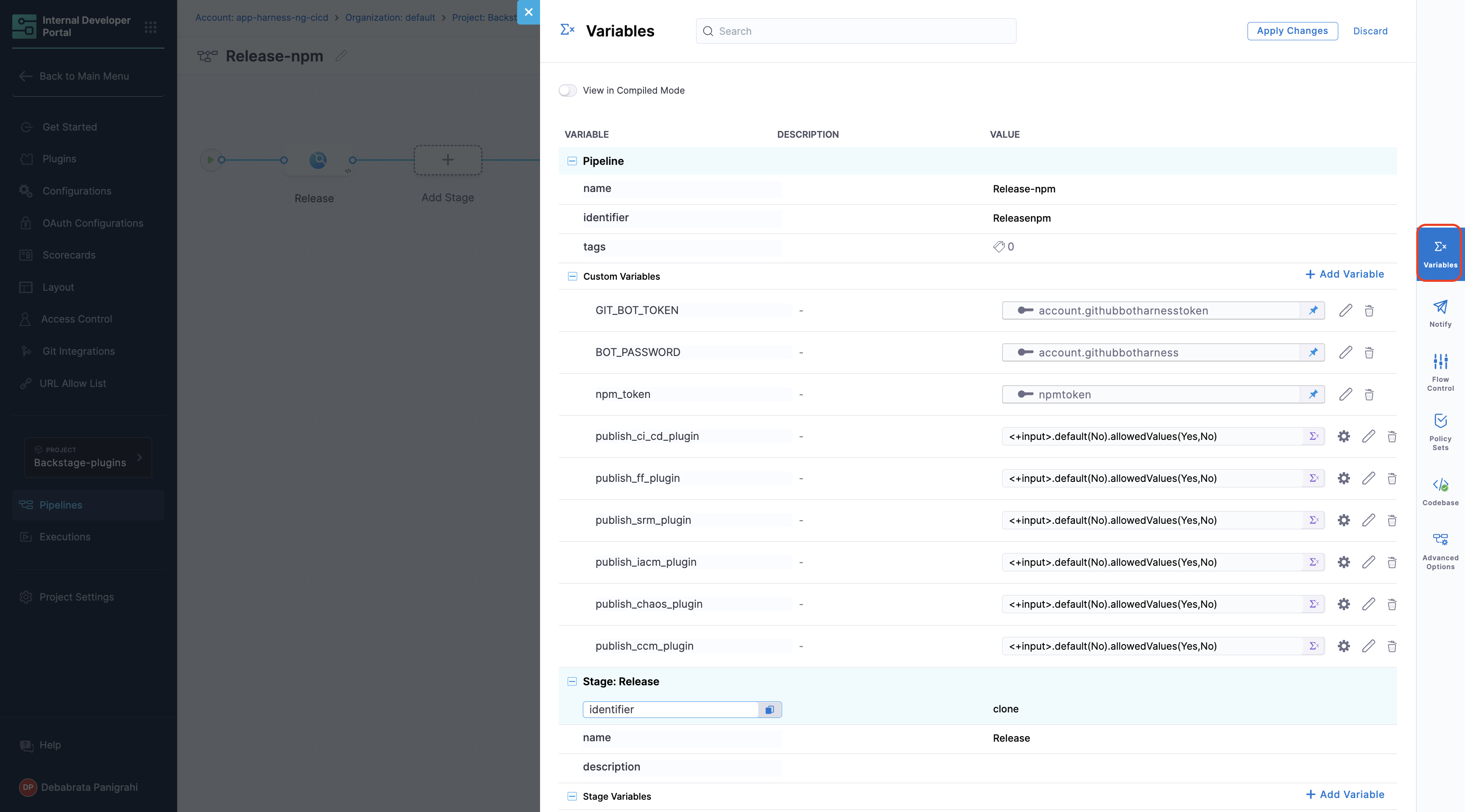Collapse the Stage: Release section
This screenshot has height=812, width=1465.
pyautogui.click(x=572, y=681)
